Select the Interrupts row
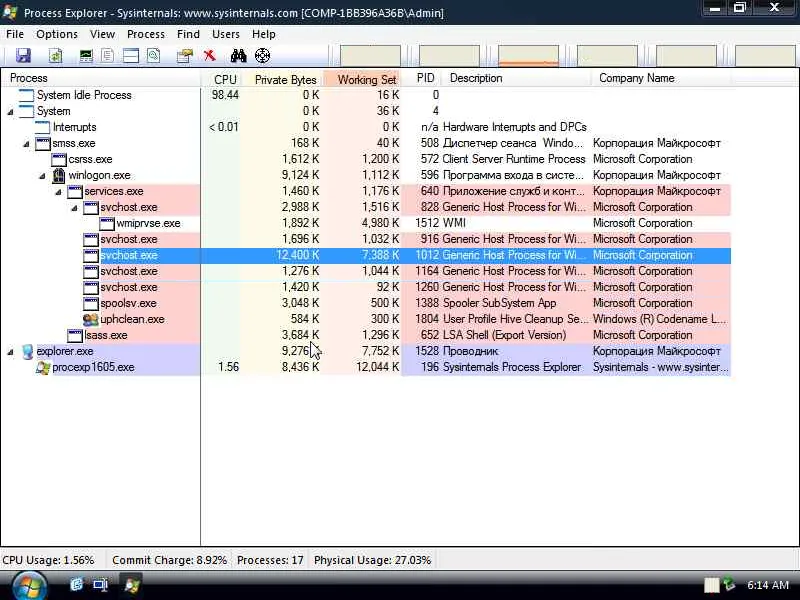This screenshot has width=800, height=600. (x=366, y=128)
